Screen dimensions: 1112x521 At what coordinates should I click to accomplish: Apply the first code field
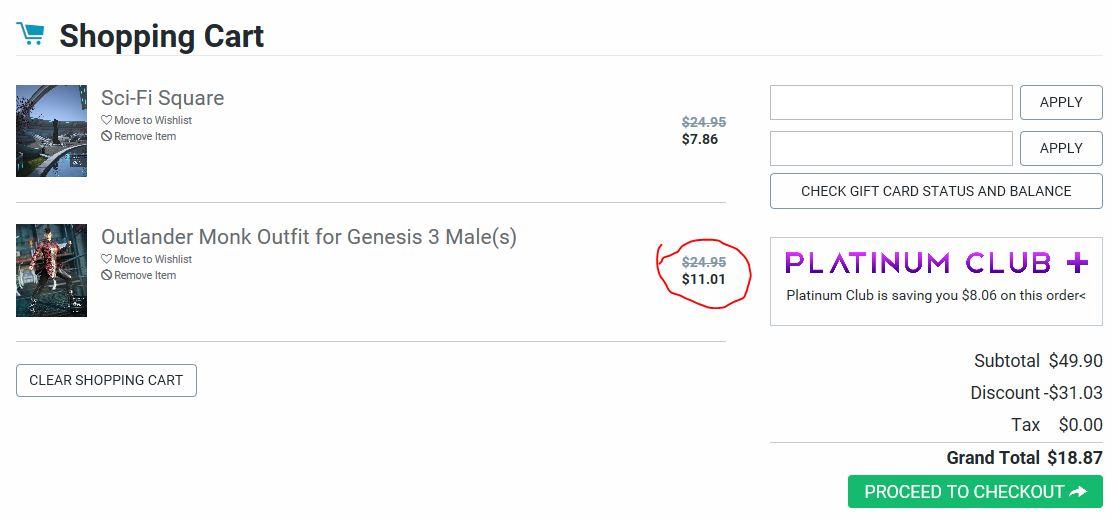click(1061, 103)
